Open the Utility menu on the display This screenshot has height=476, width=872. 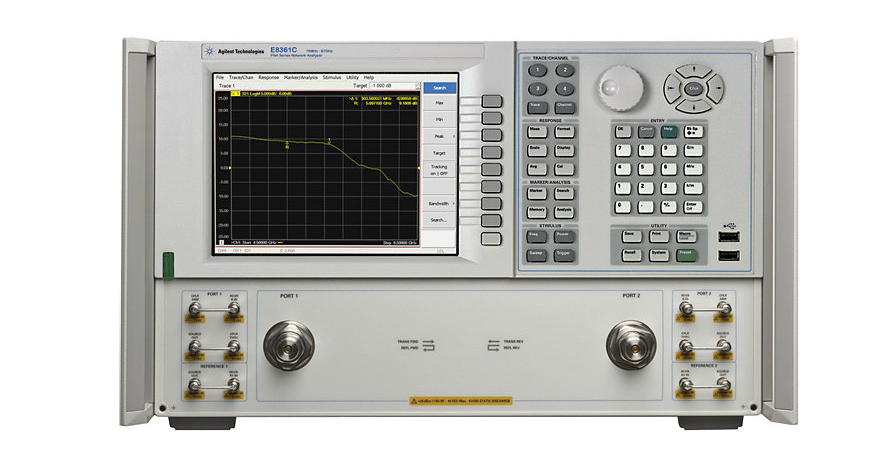click(353, 77)
